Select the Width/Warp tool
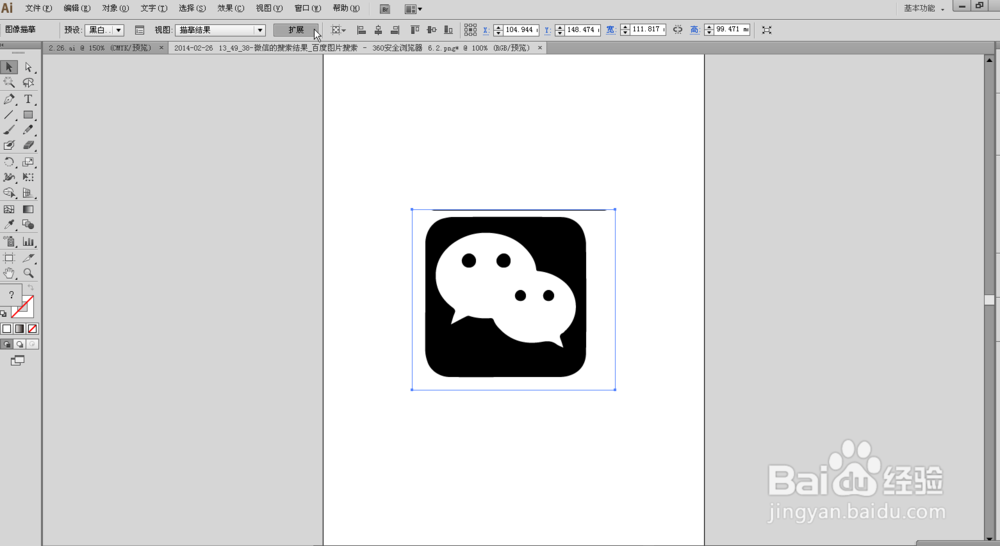This screenshot has width=1000, height=546. point(9,177)
